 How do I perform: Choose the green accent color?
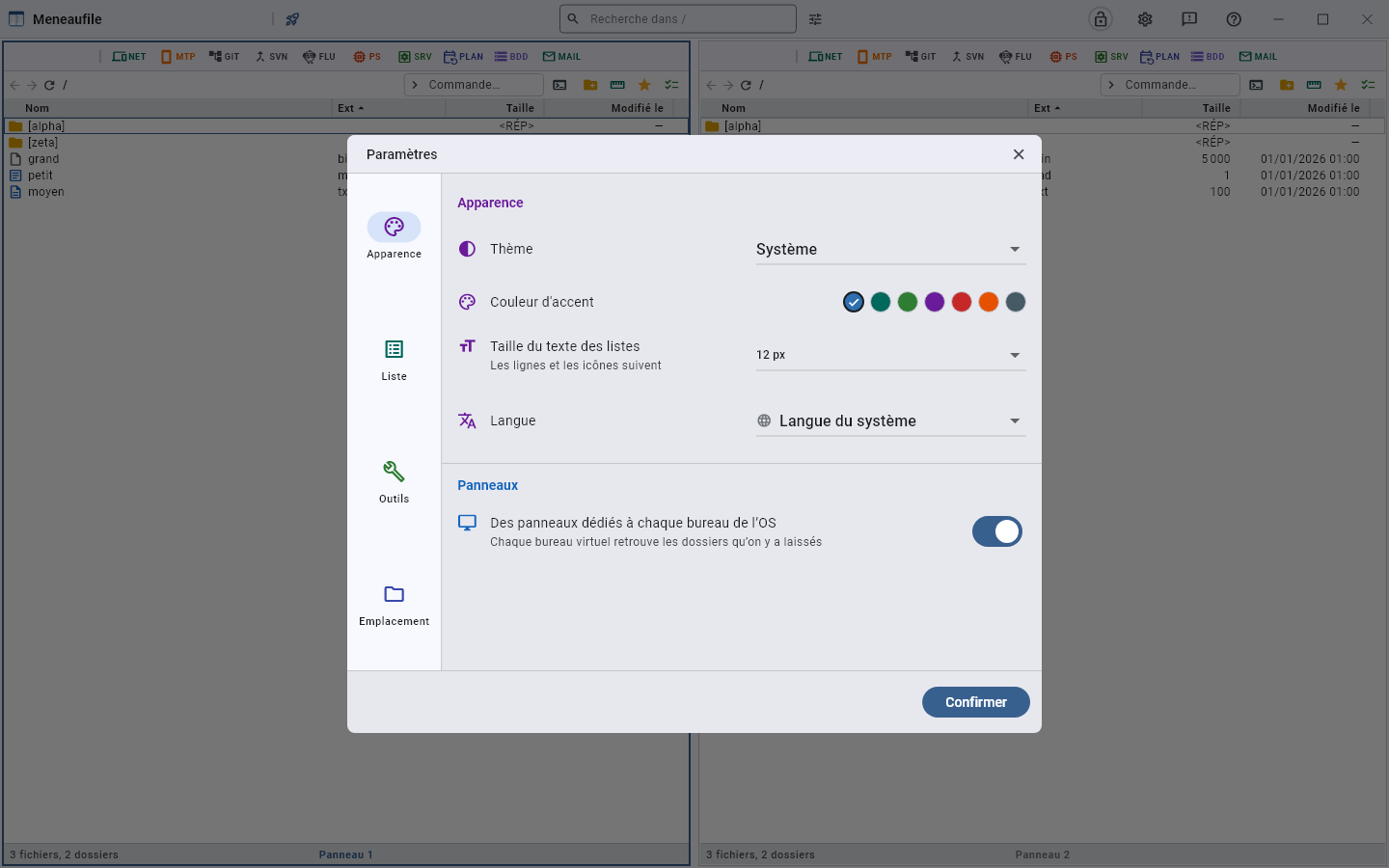click(x=908, y=302)
